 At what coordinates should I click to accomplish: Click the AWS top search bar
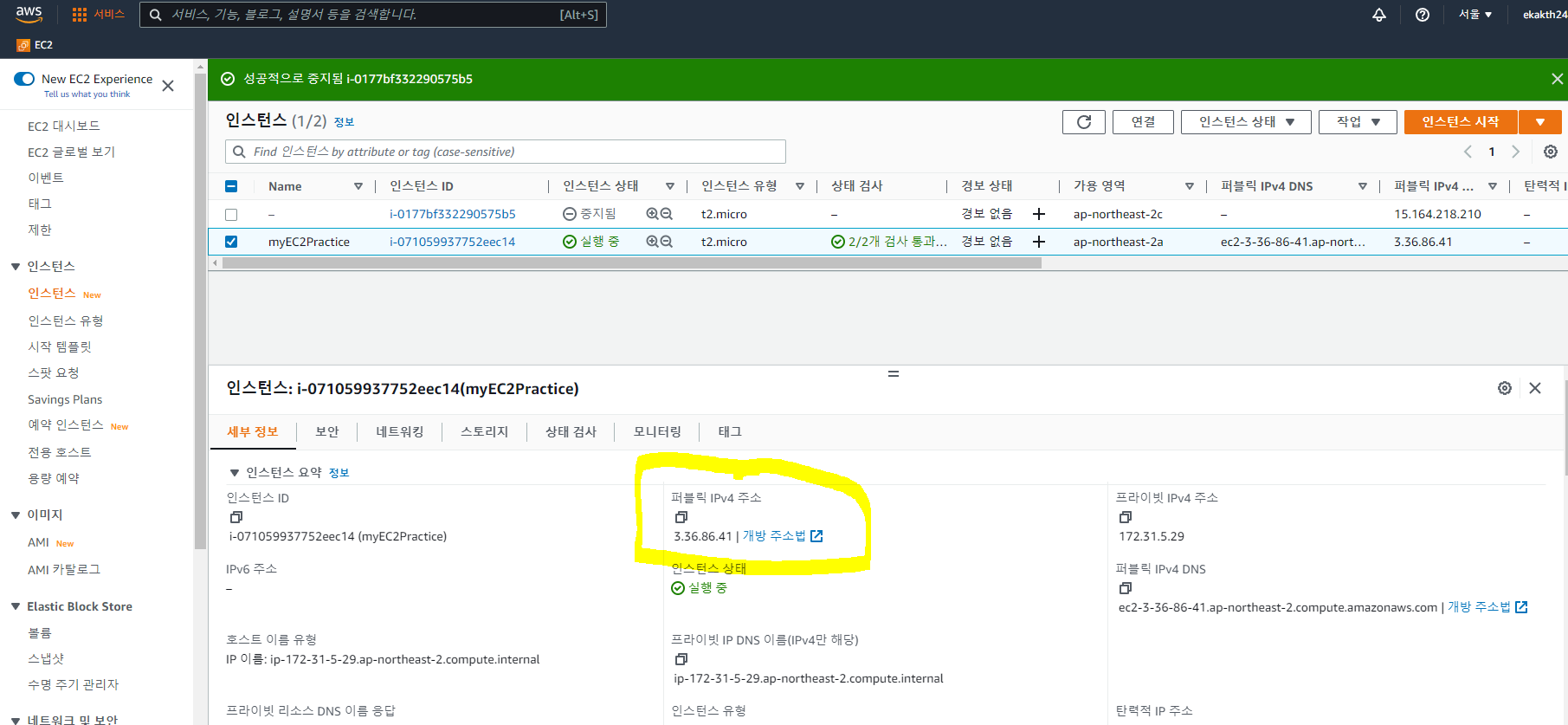(x=373, y=15)
